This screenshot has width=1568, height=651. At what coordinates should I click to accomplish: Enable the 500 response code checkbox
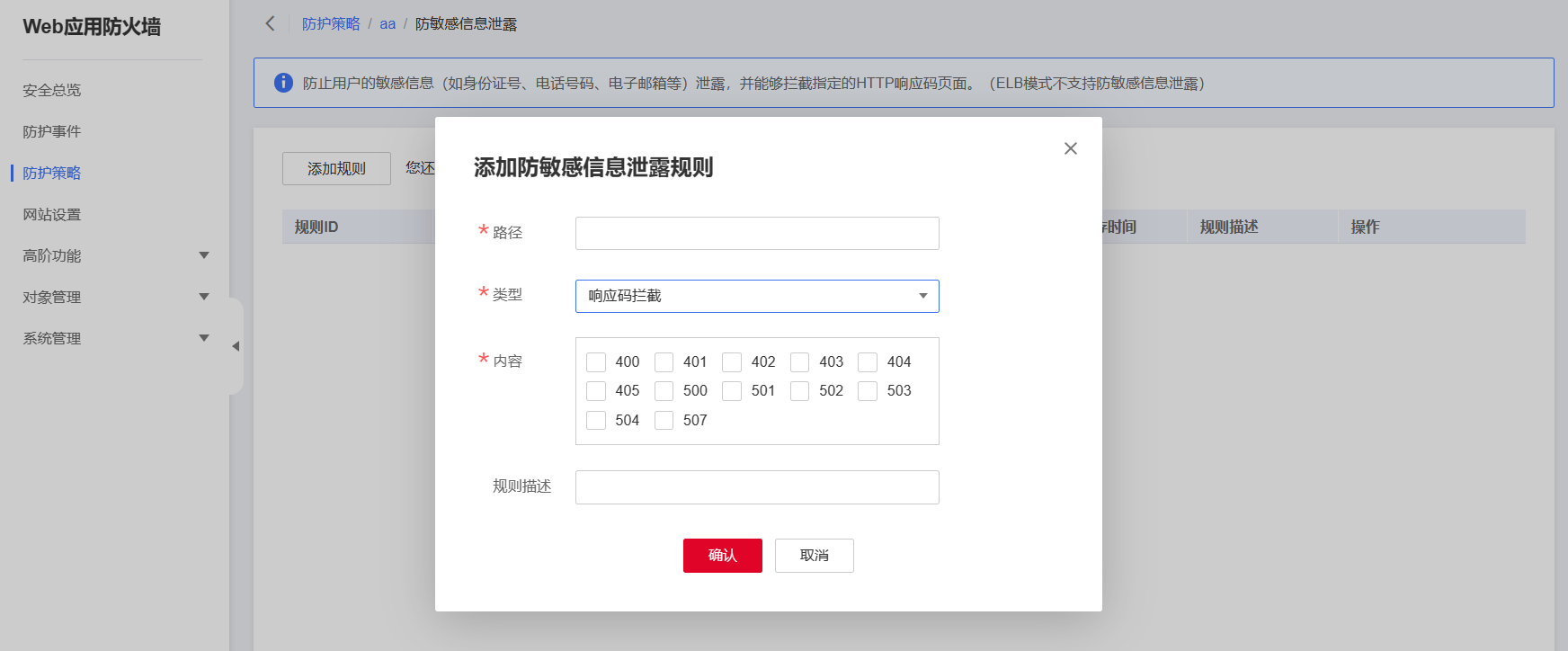[664, 391]
